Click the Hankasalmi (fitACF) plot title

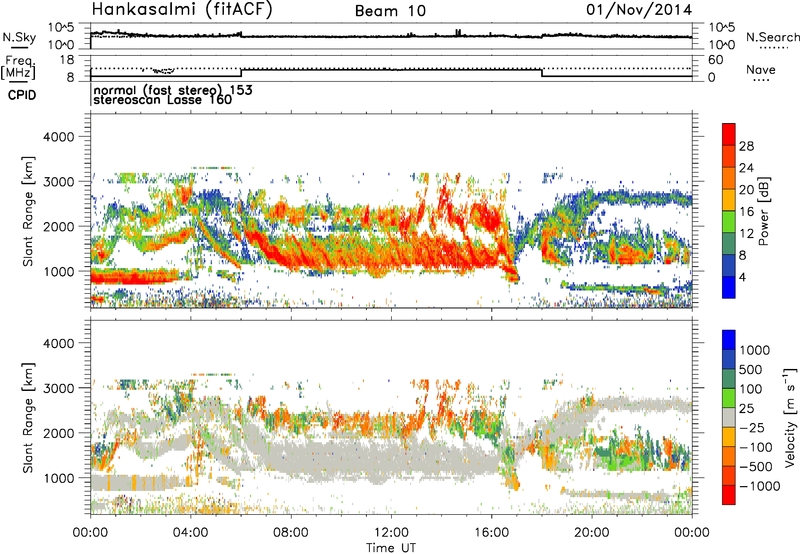click(182, 9)
